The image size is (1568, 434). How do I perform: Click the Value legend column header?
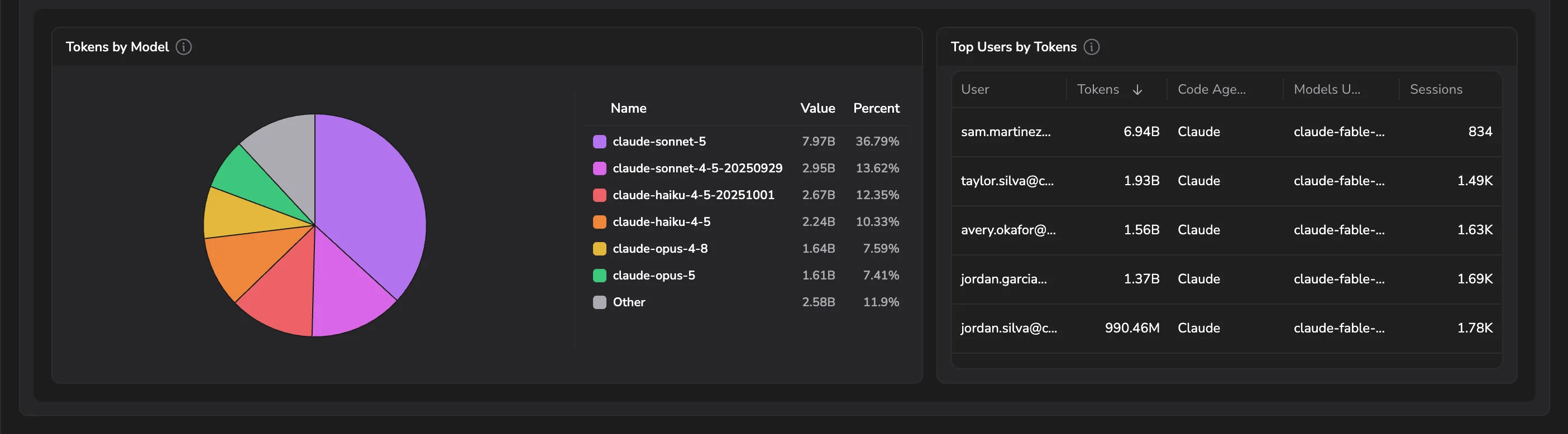point(818,108)
